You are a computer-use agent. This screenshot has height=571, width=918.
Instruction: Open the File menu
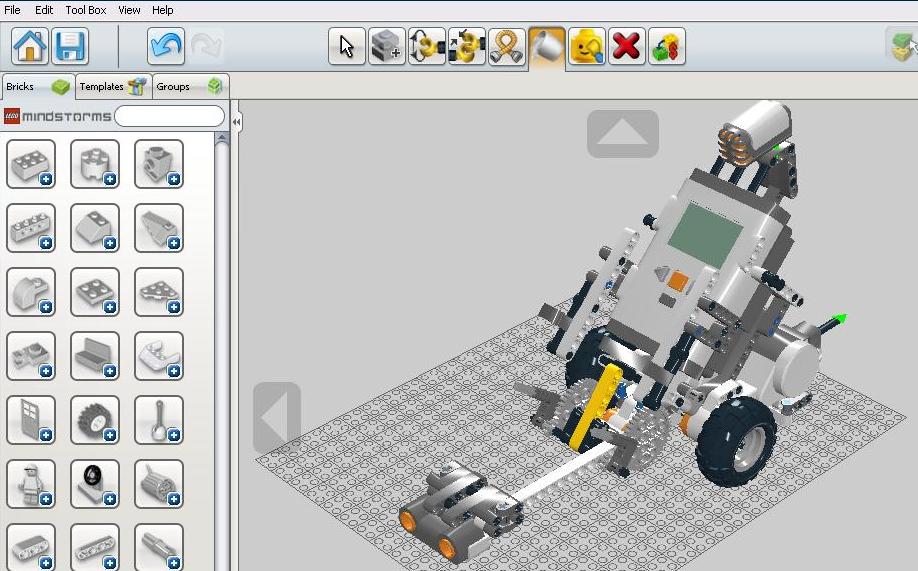12,10
